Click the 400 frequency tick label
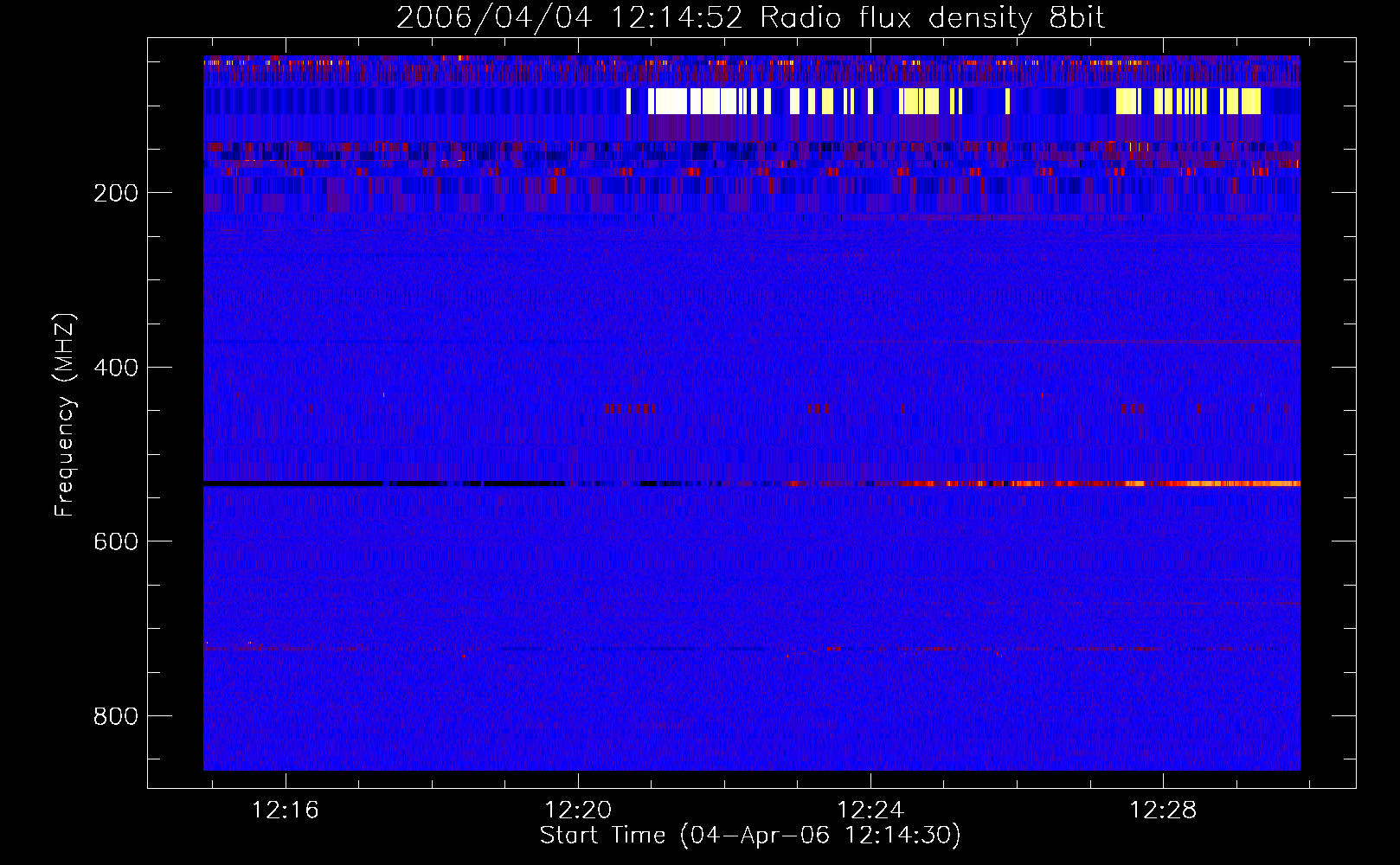 coord(116,368)
